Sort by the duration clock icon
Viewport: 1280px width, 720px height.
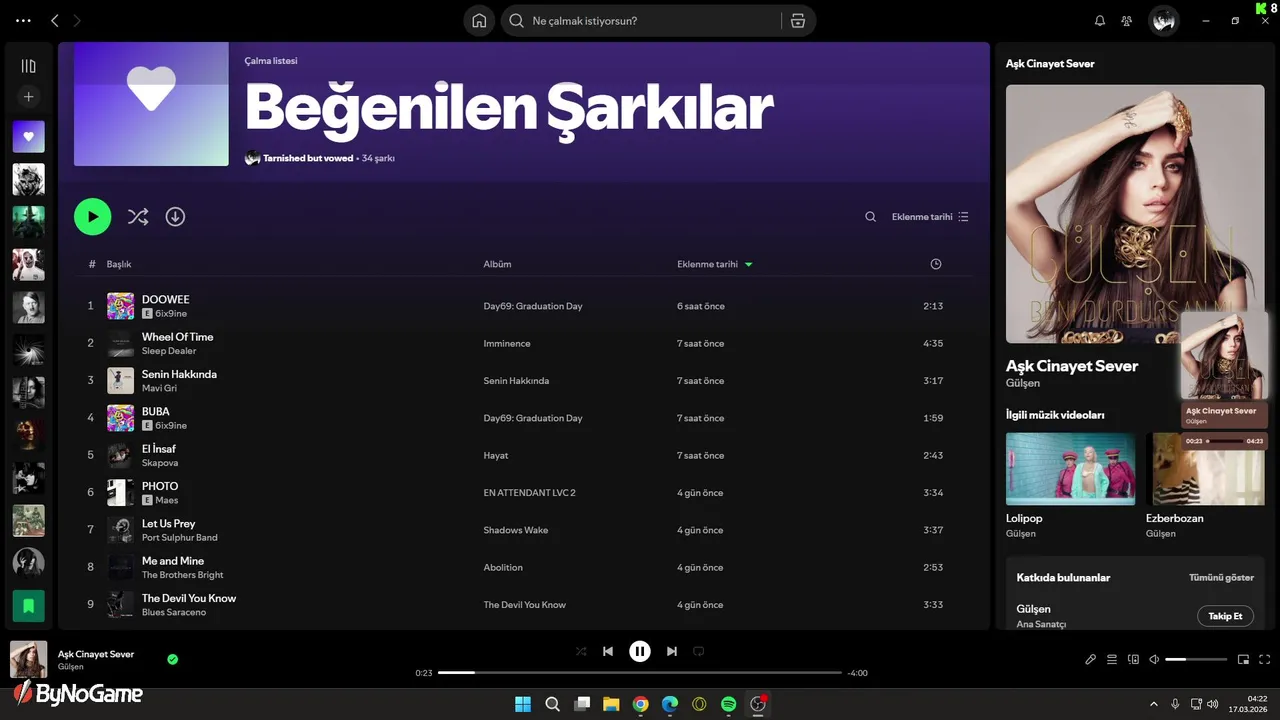[936, 264]
